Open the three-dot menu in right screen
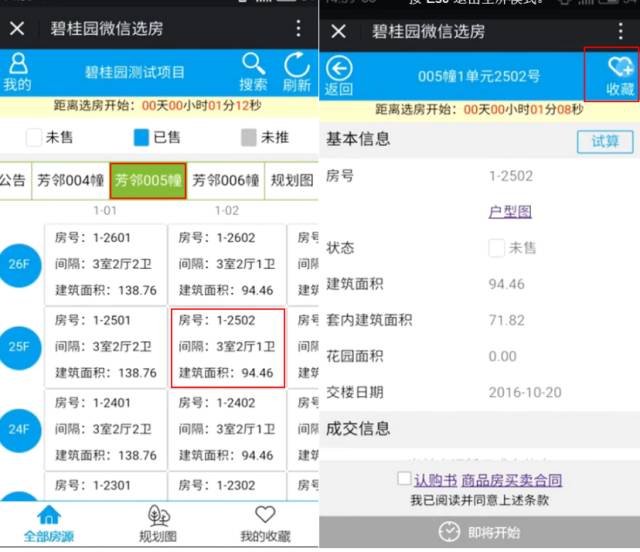The image size is (640, 552). pos(620,31)
